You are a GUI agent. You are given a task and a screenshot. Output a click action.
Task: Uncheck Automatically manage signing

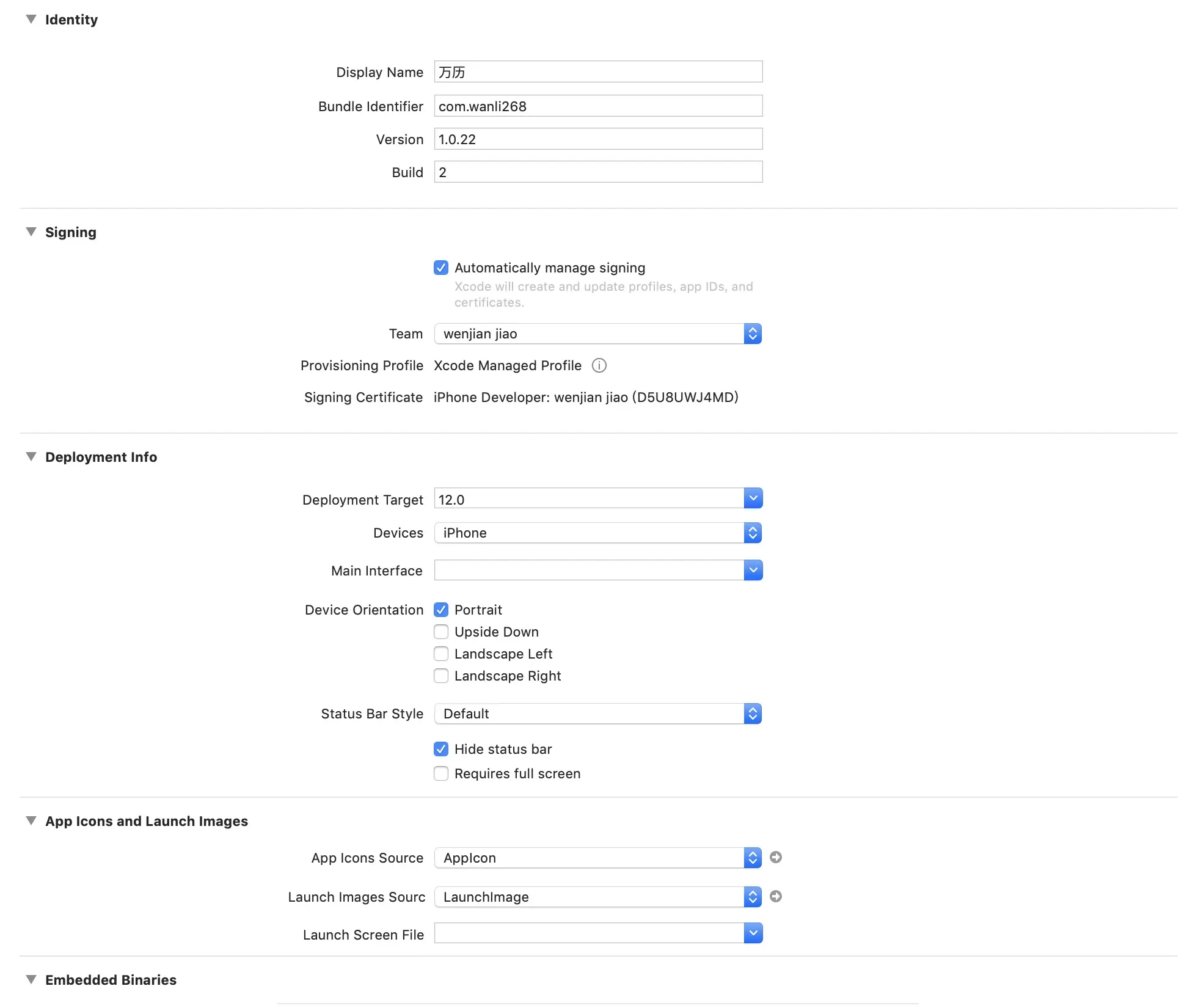440,268
